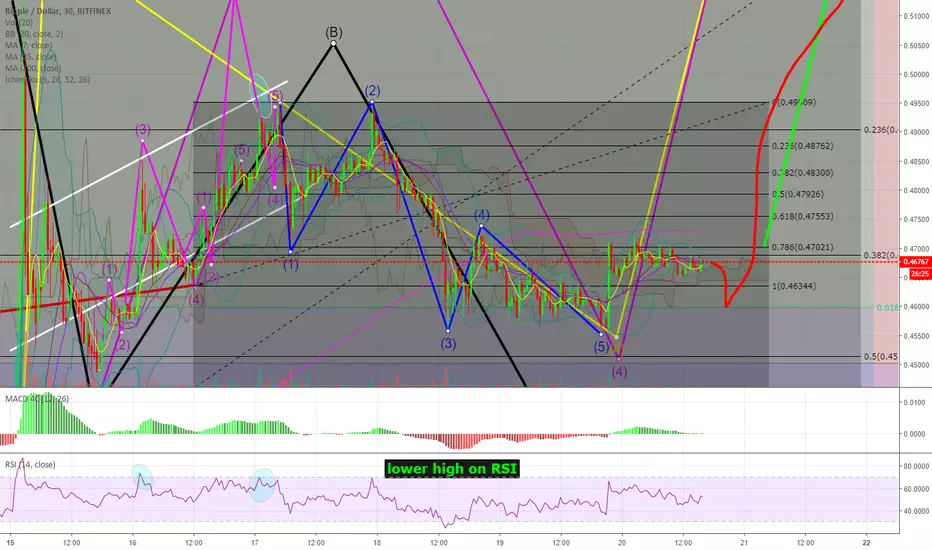The height and width of the screenshot is (550, 932).
Task: Click the 0.51000 price axis label
Action: tap(916, 16)
